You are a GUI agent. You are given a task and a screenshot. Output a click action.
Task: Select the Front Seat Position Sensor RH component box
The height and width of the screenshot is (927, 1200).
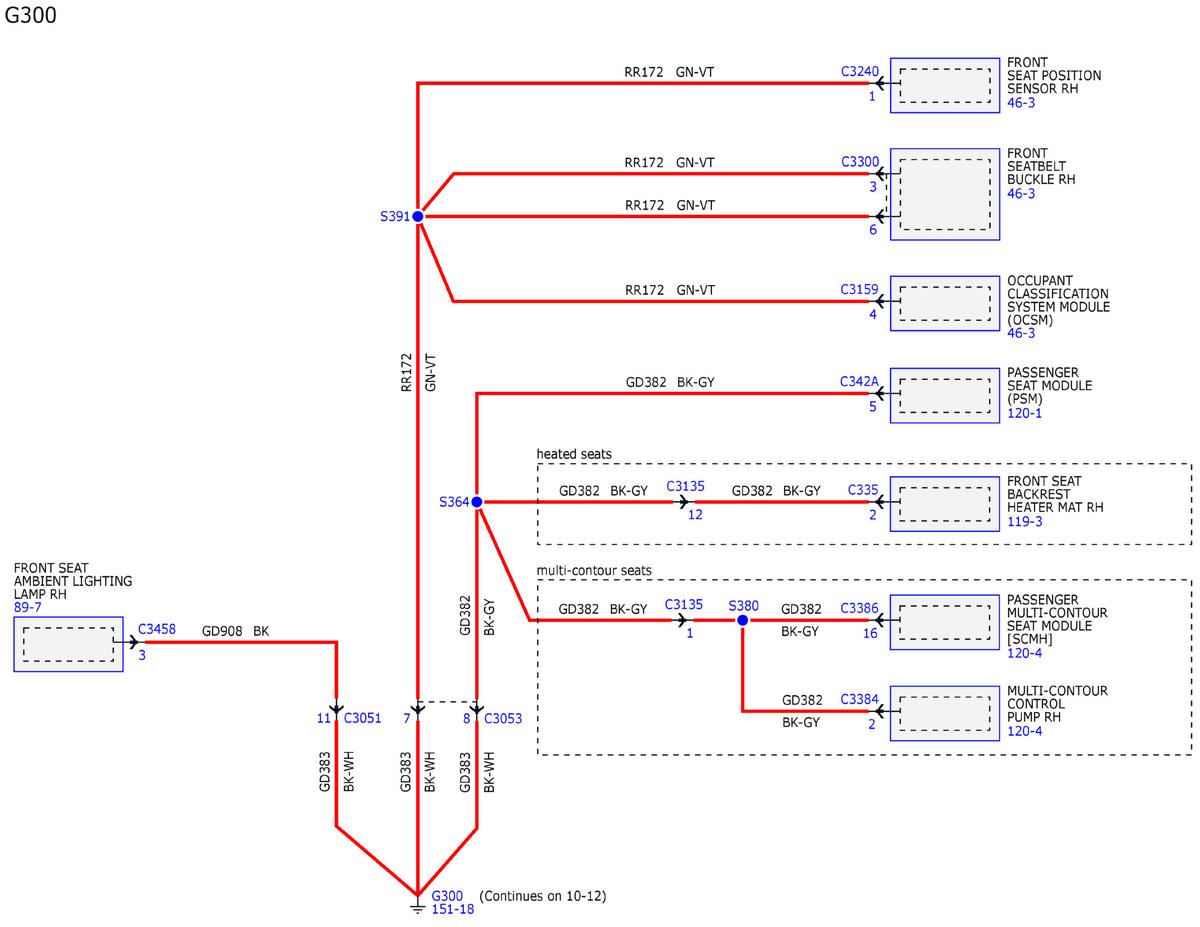pyautogui.click(x=945, y=85)
